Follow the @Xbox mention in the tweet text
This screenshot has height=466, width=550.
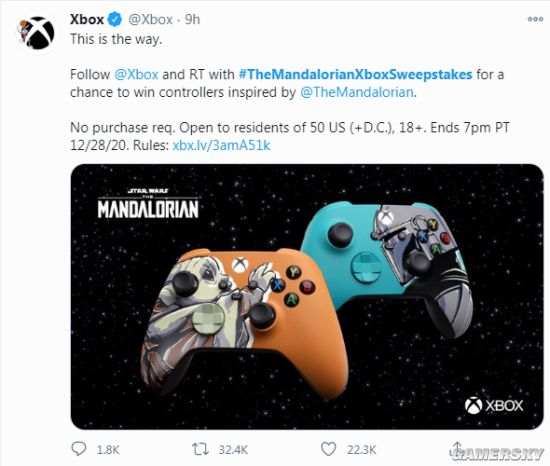136,75
